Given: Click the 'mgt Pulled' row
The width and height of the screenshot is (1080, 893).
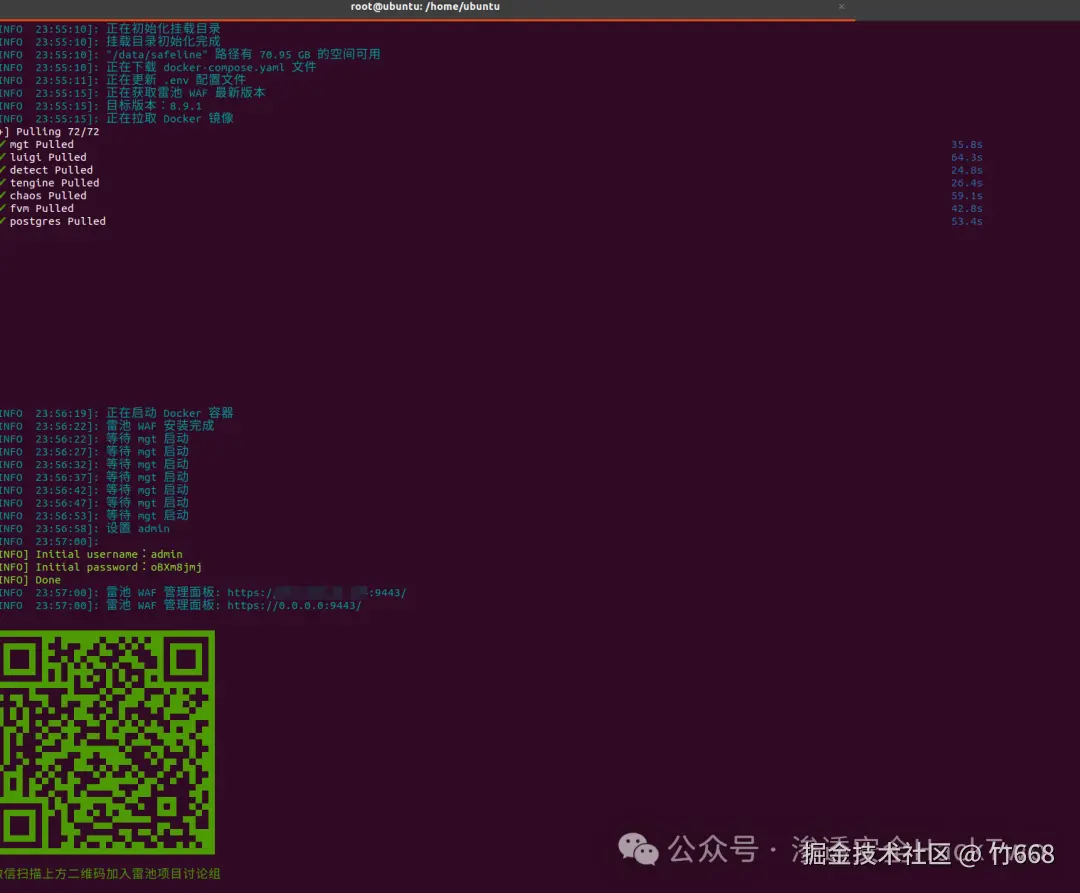Looking at the screenshot, I should (41, 145).
